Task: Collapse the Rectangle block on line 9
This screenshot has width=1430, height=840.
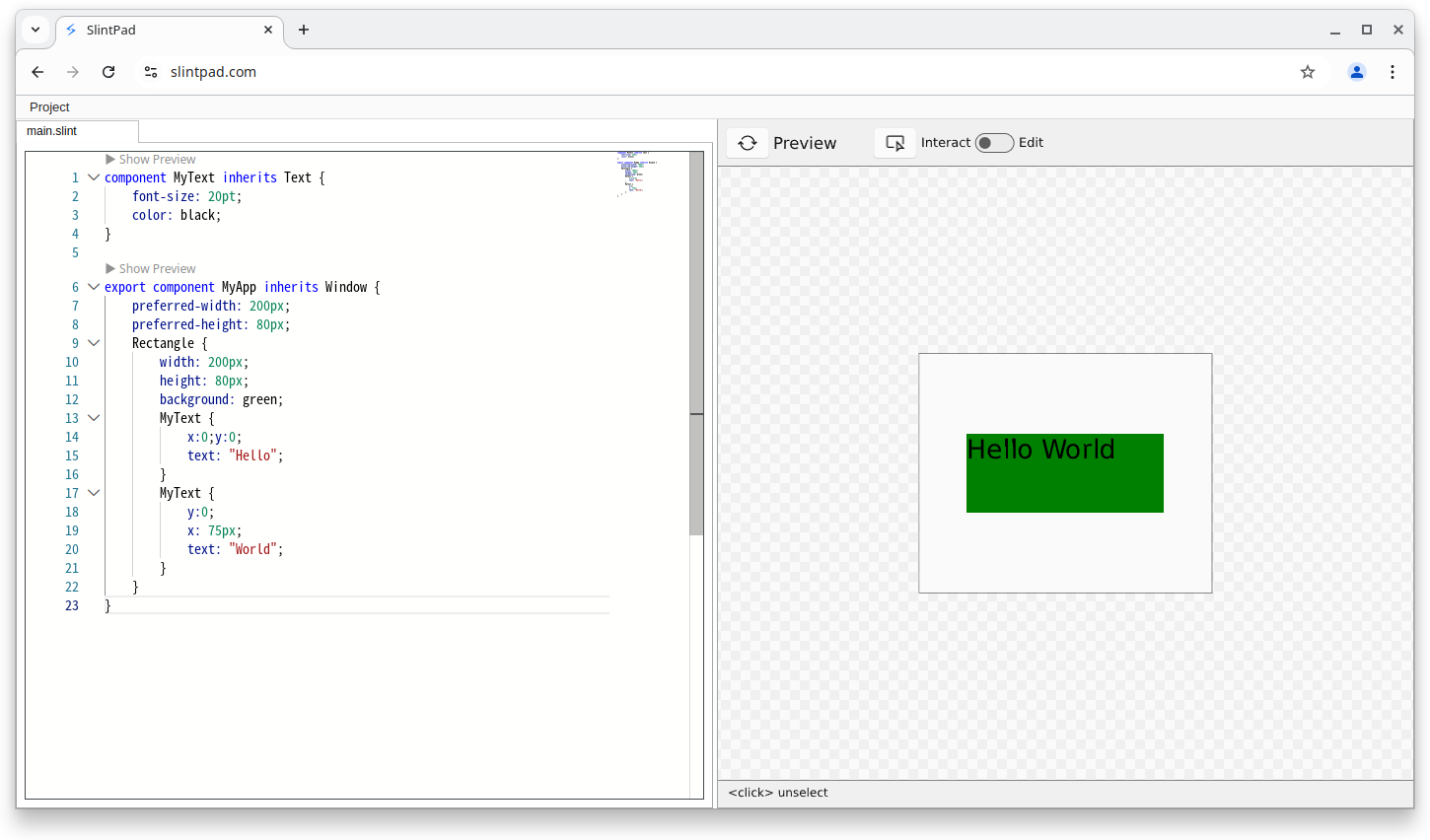Action: click(94, 343)
